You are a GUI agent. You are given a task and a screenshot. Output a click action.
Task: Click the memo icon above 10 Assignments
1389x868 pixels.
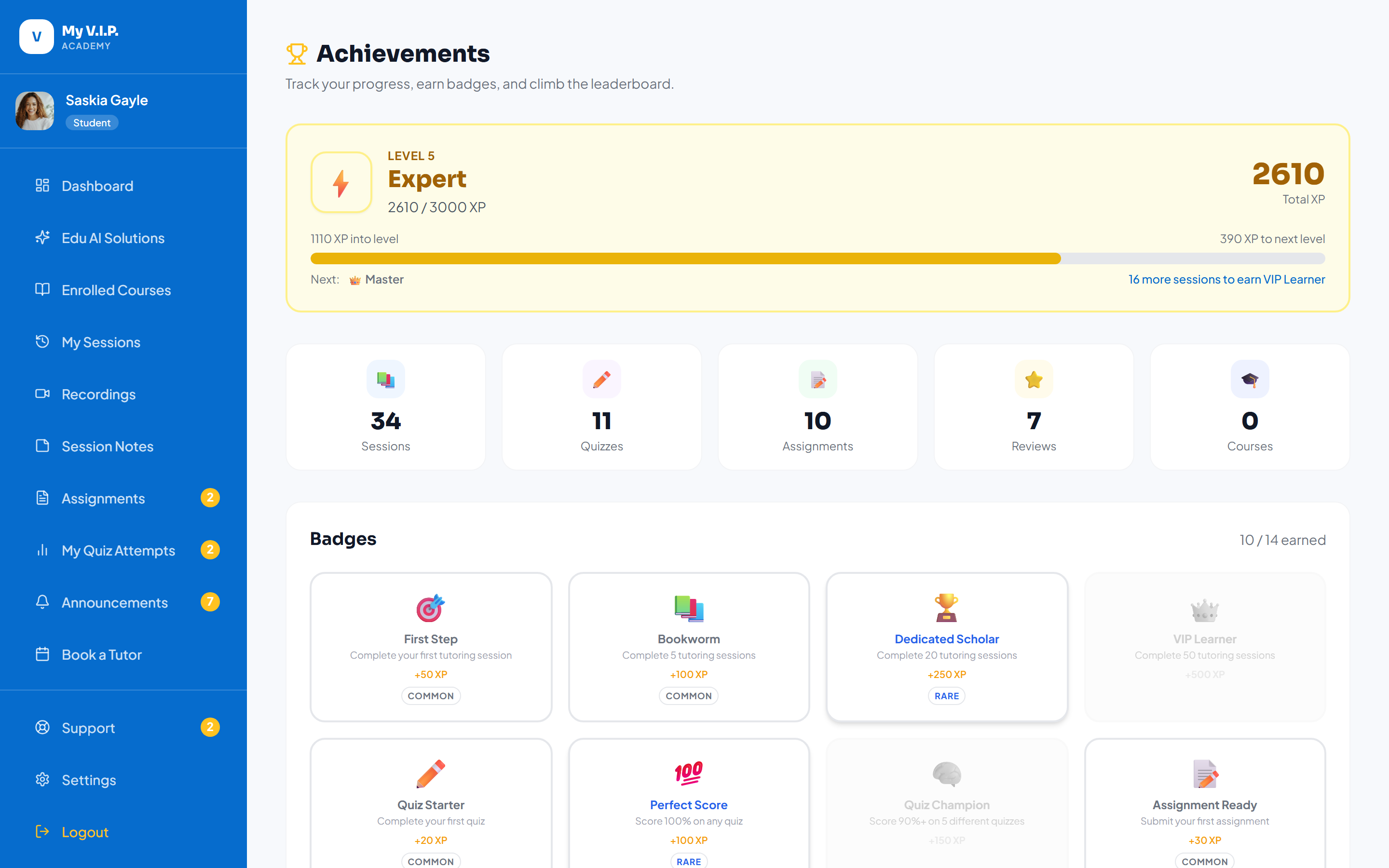pos(818,380)
